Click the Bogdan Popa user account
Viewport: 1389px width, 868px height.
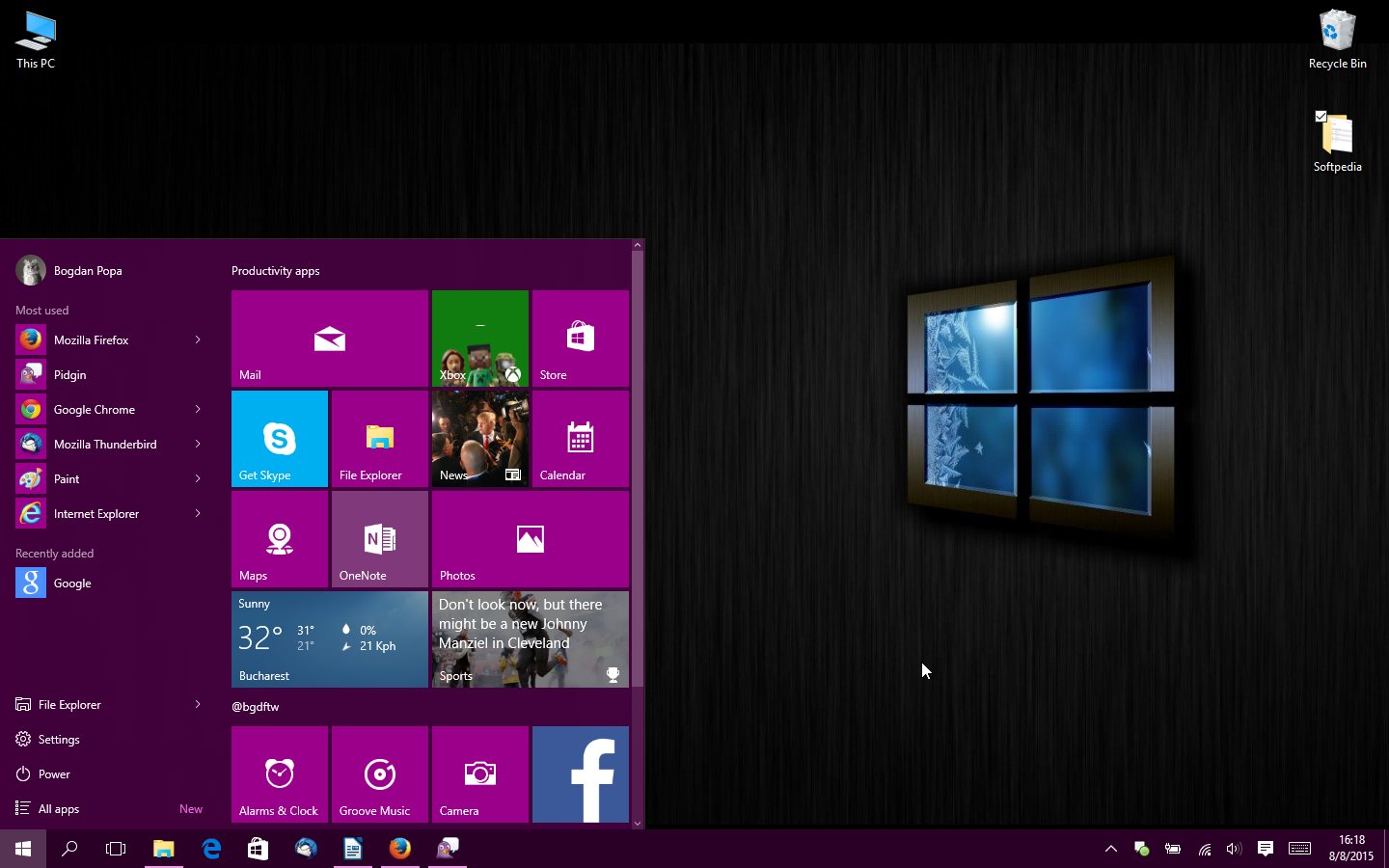(87, 271)
